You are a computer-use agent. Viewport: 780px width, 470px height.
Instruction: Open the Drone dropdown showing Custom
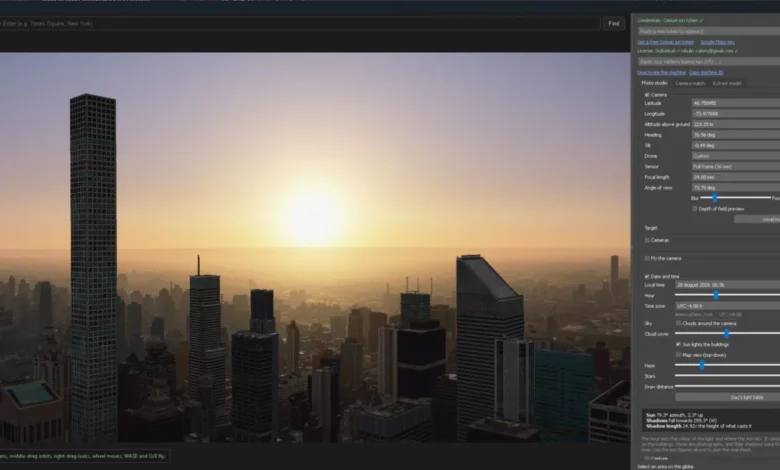736,156
